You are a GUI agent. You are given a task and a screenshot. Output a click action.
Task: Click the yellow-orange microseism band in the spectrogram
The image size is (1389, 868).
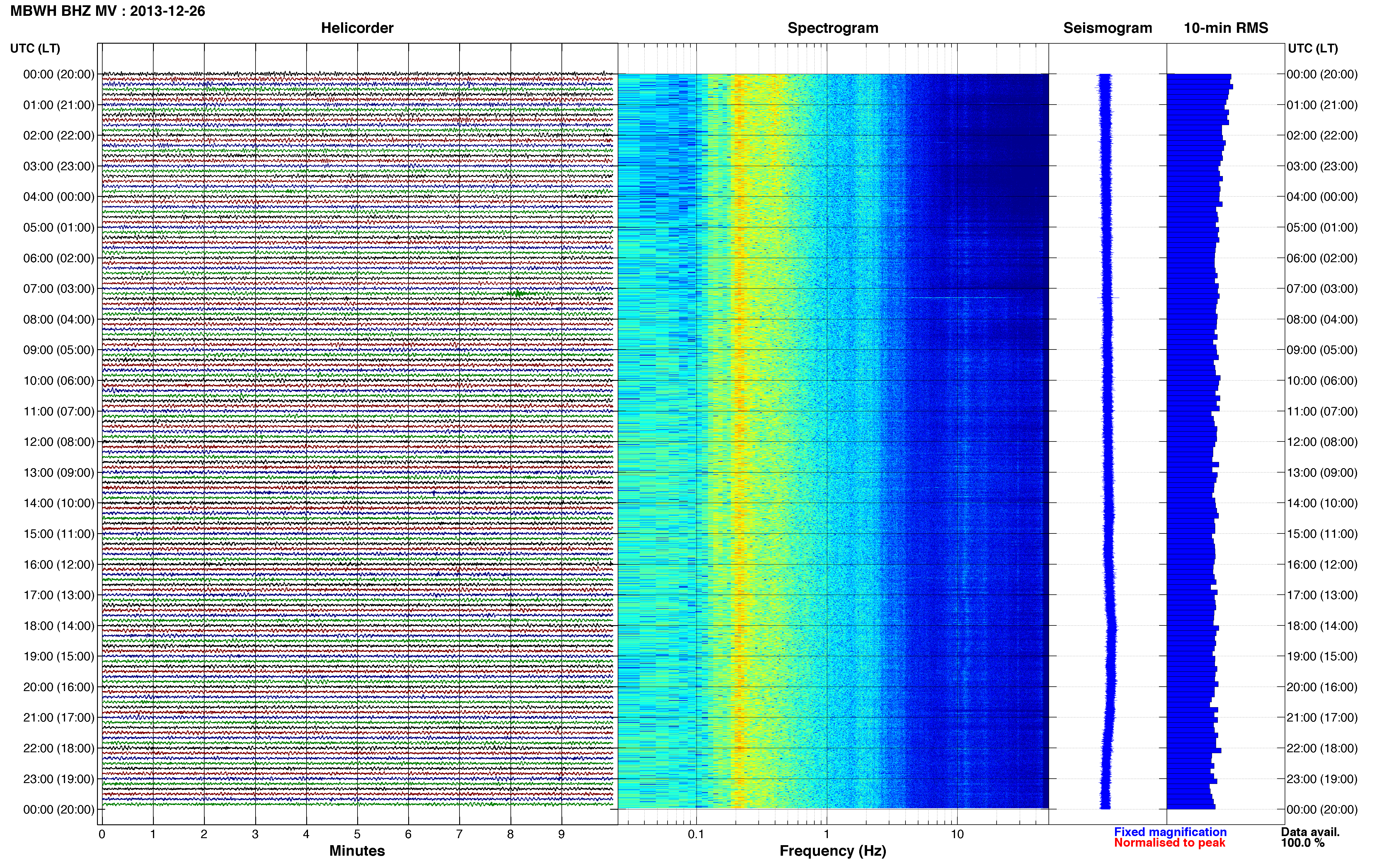(x=740, y=441)
